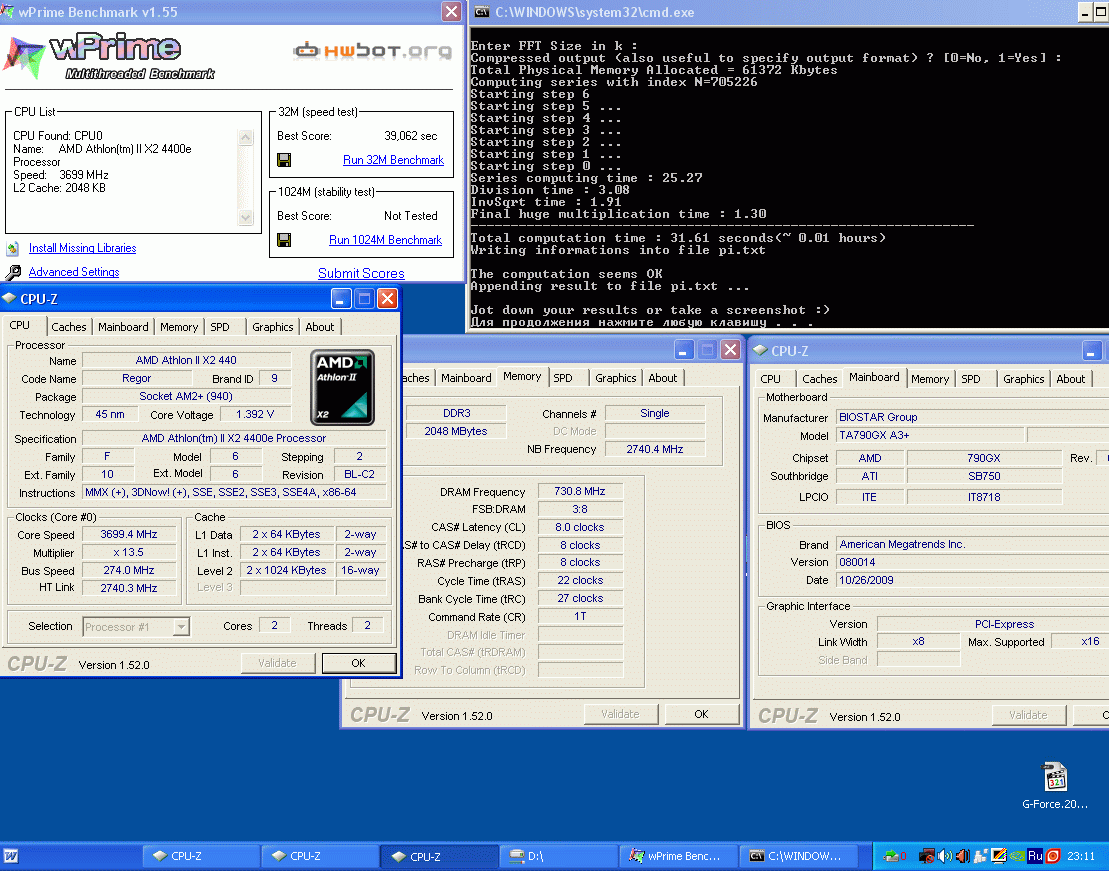The height and width of the screenshot is (871, 1109).
Task: Click the icon beside Install Missing Libraries
Action: click(x=13, y=248)
